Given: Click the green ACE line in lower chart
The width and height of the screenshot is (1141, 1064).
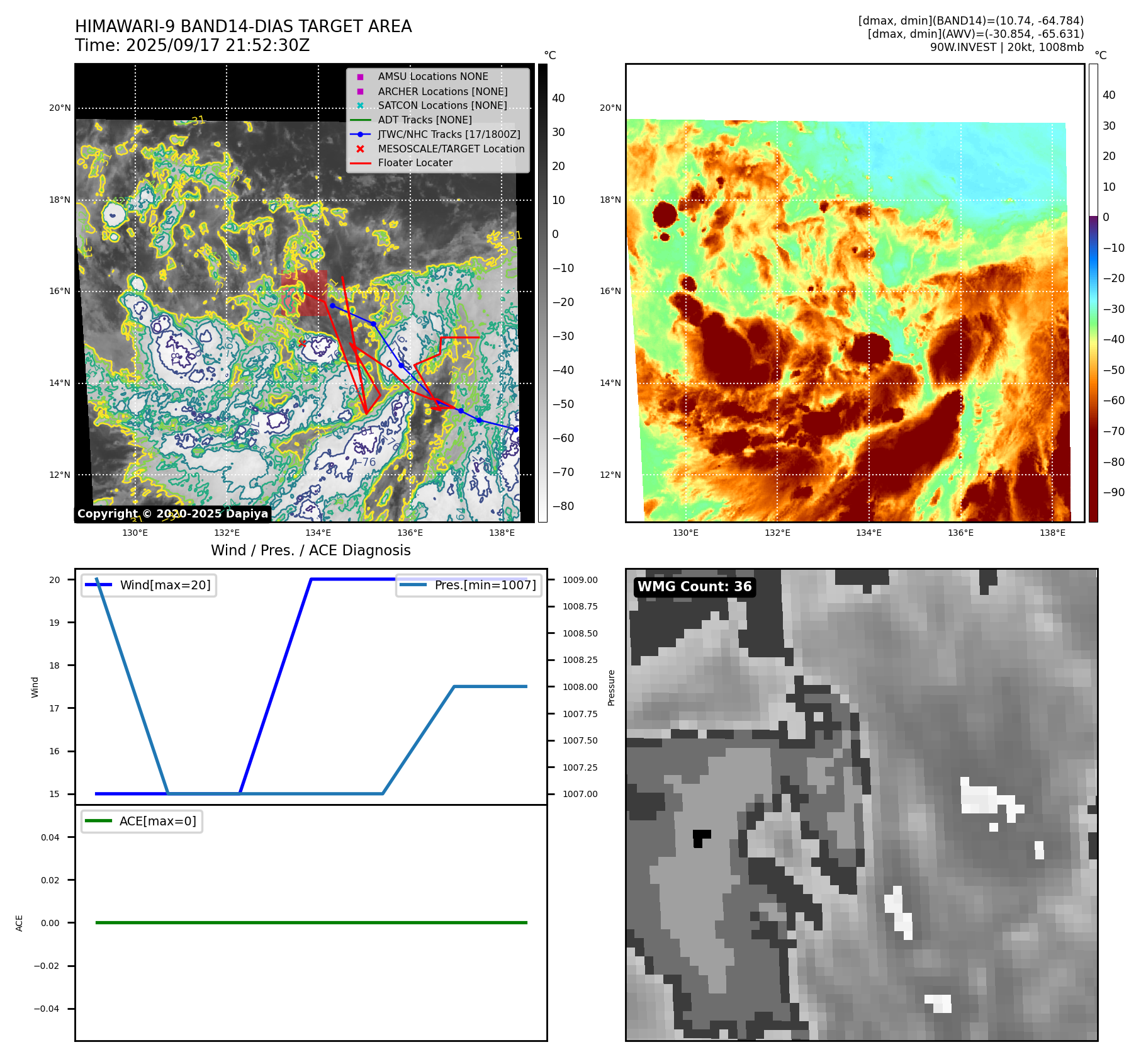Looking at the screenshot, I should (311, 922).
